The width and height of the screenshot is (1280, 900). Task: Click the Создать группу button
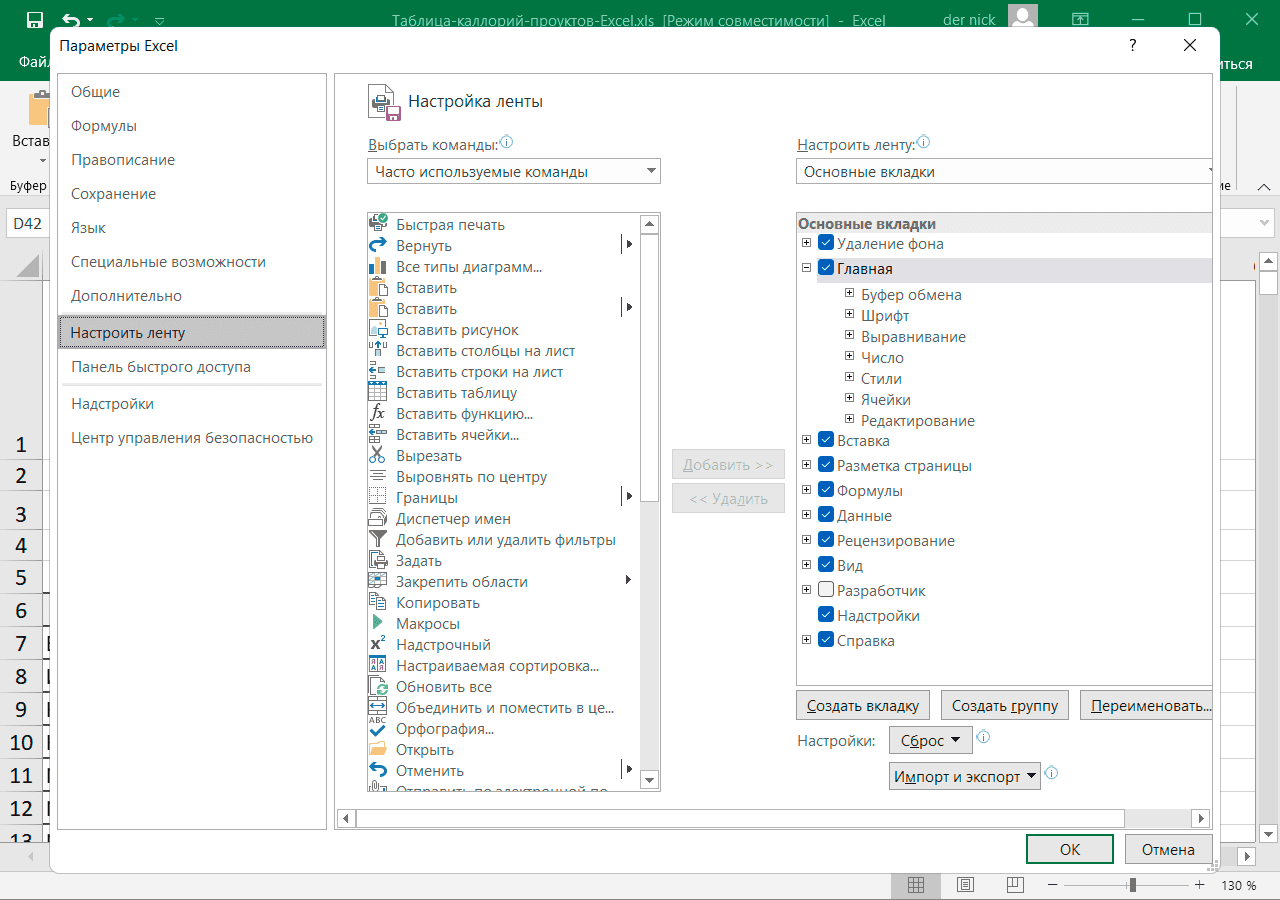coord(1005,705)
